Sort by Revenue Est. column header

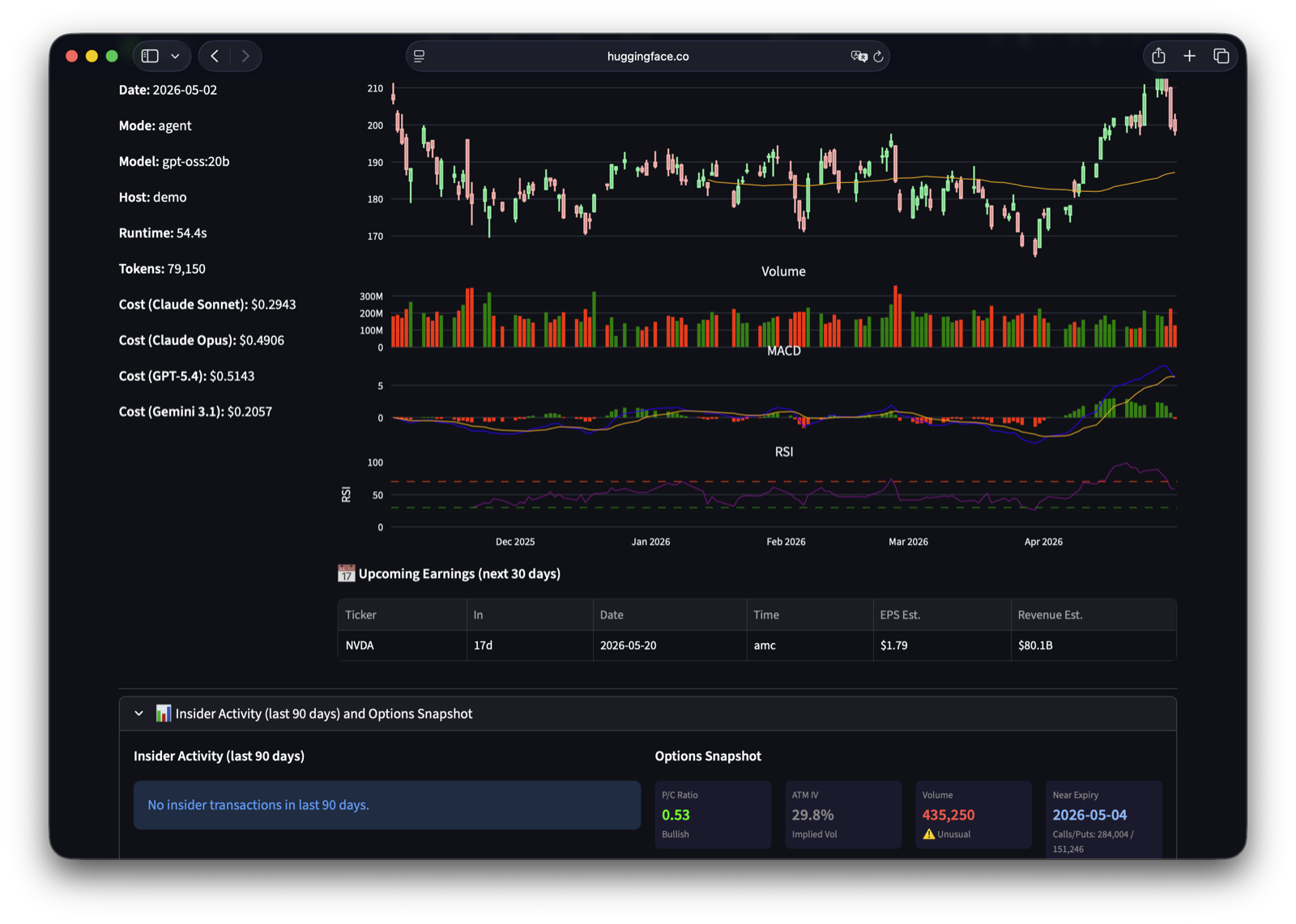click(x=1093, y=615)
